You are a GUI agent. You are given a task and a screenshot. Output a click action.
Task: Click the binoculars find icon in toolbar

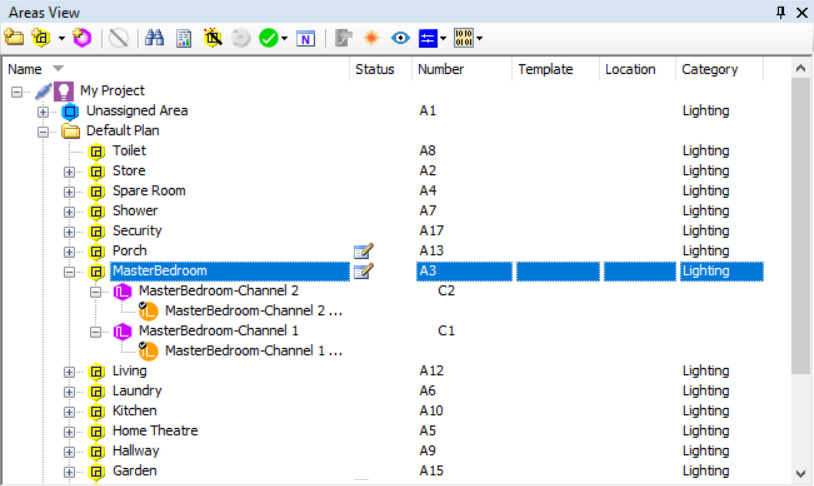tap(155, 38)
